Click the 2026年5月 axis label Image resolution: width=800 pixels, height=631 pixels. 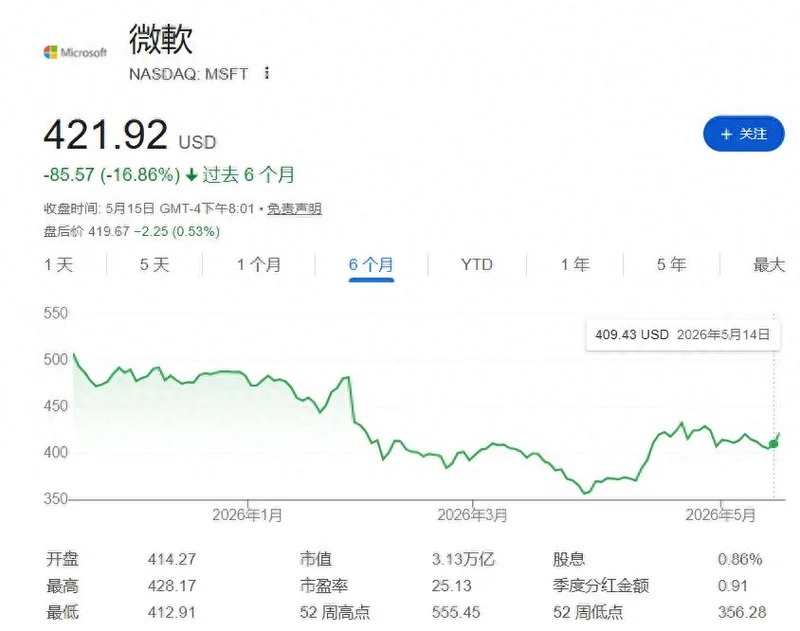[720, 515]
